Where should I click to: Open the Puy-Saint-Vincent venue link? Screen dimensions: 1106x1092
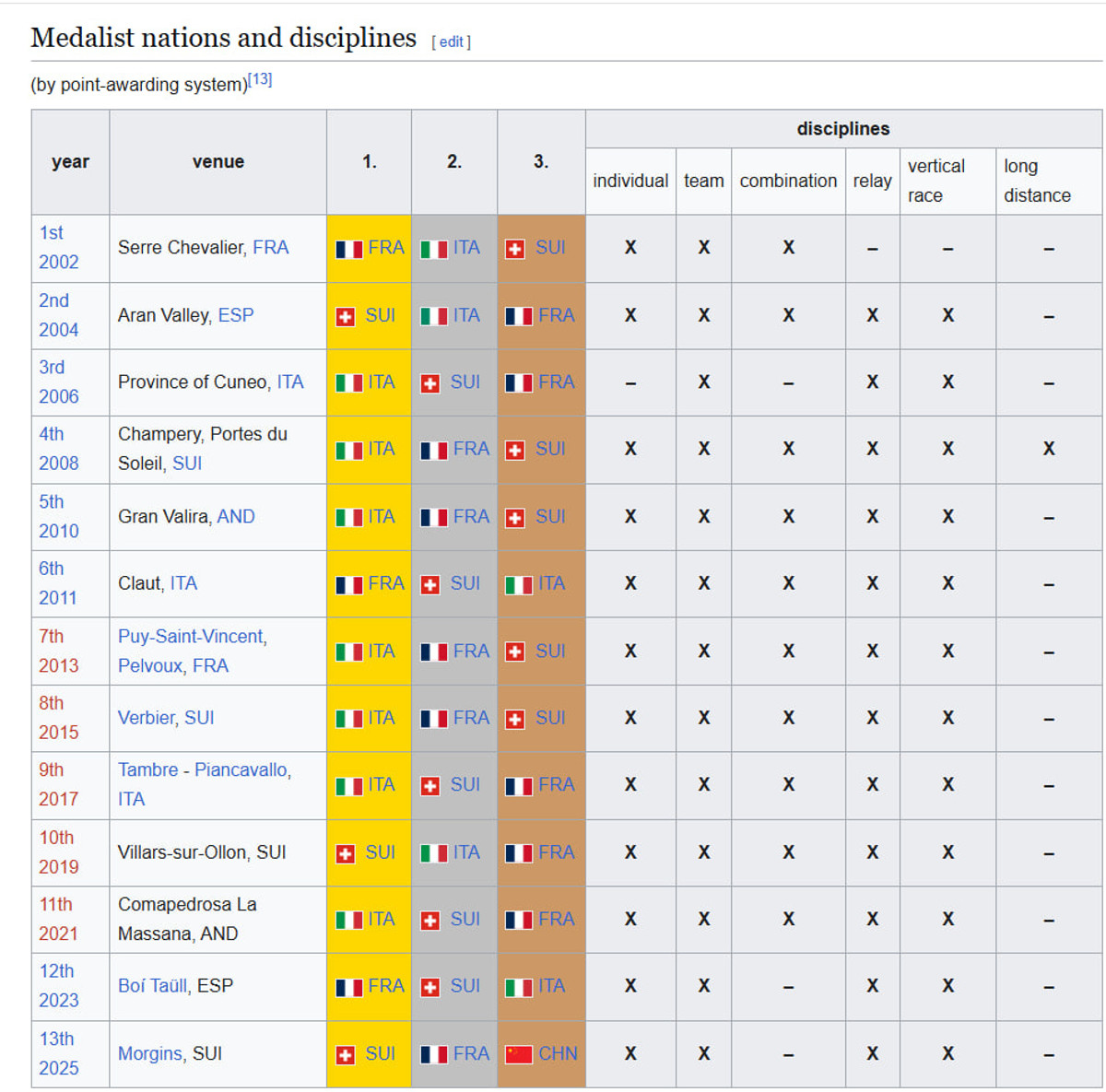point(192,637)
